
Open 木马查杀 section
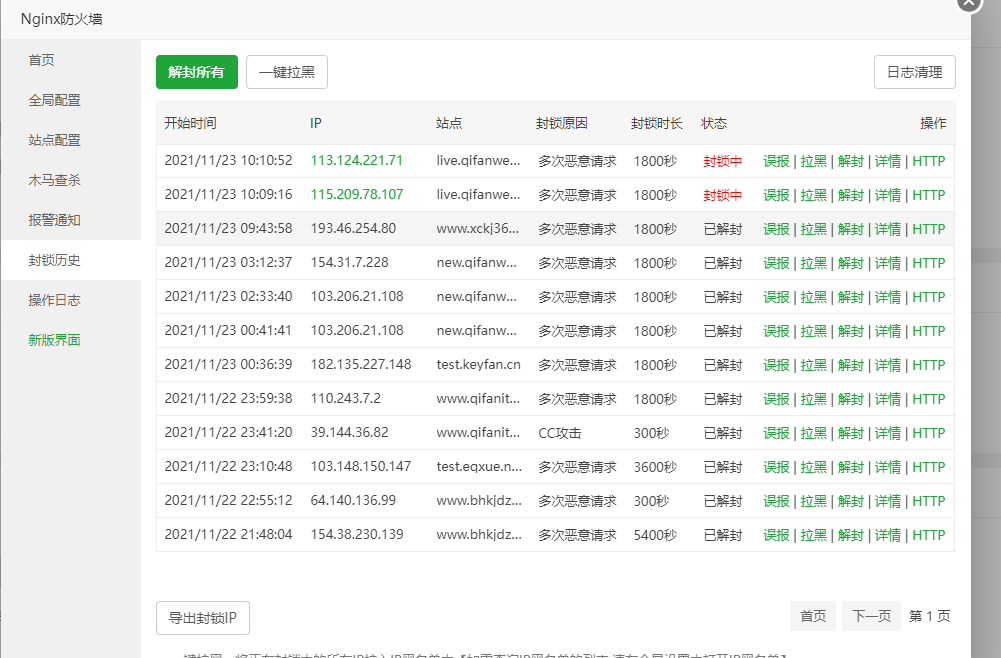[55, 180]
